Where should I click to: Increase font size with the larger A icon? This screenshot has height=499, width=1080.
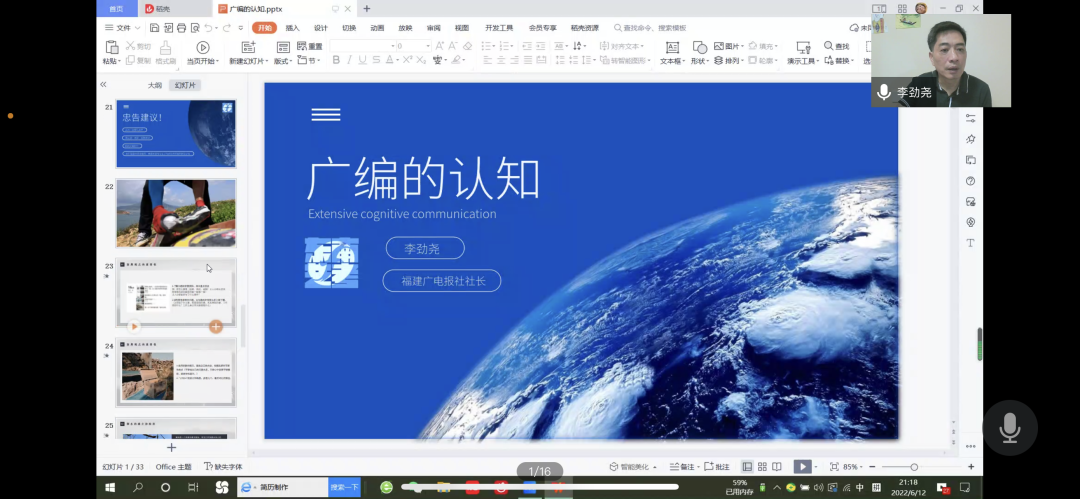(439, 46)
